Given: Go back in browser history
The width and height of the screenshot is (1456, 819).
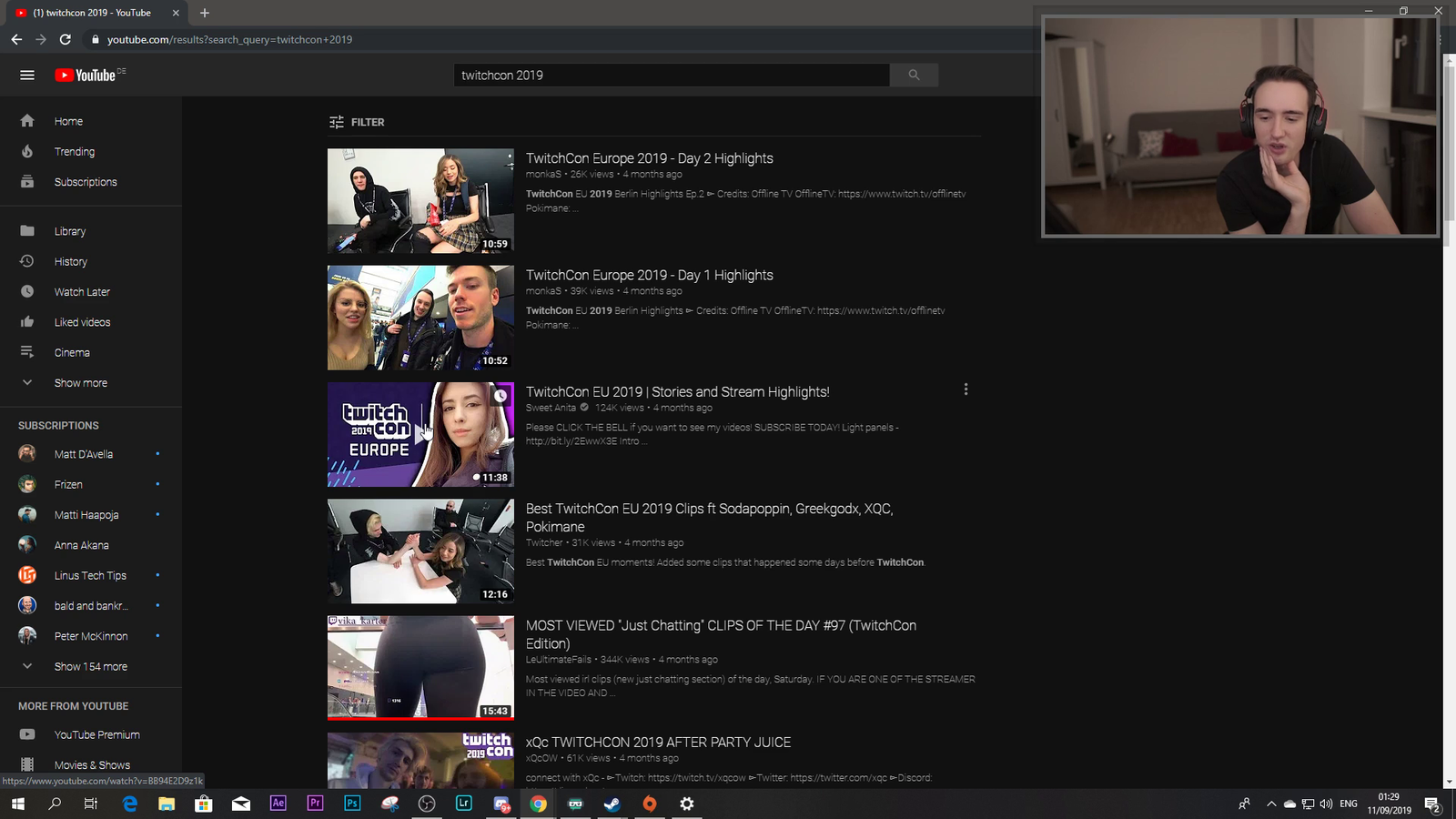Looking at the screenshot, I should click(x=16, y=39).
